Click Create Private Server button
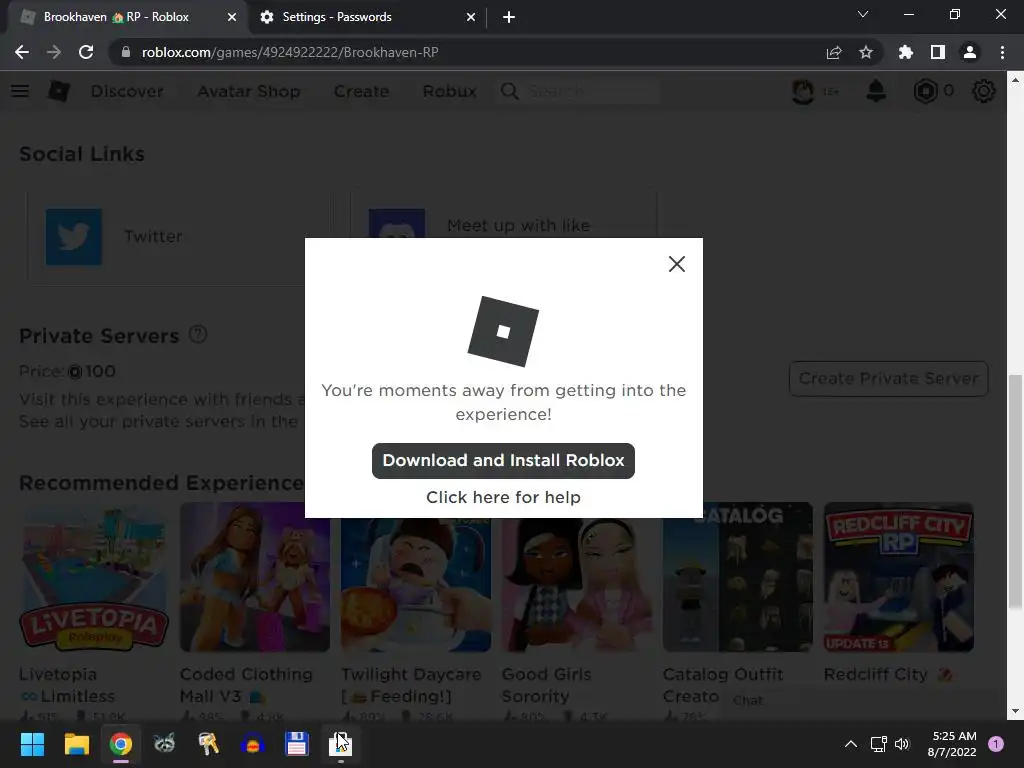This screenshot has width=1024, height=768. [888, 379]
